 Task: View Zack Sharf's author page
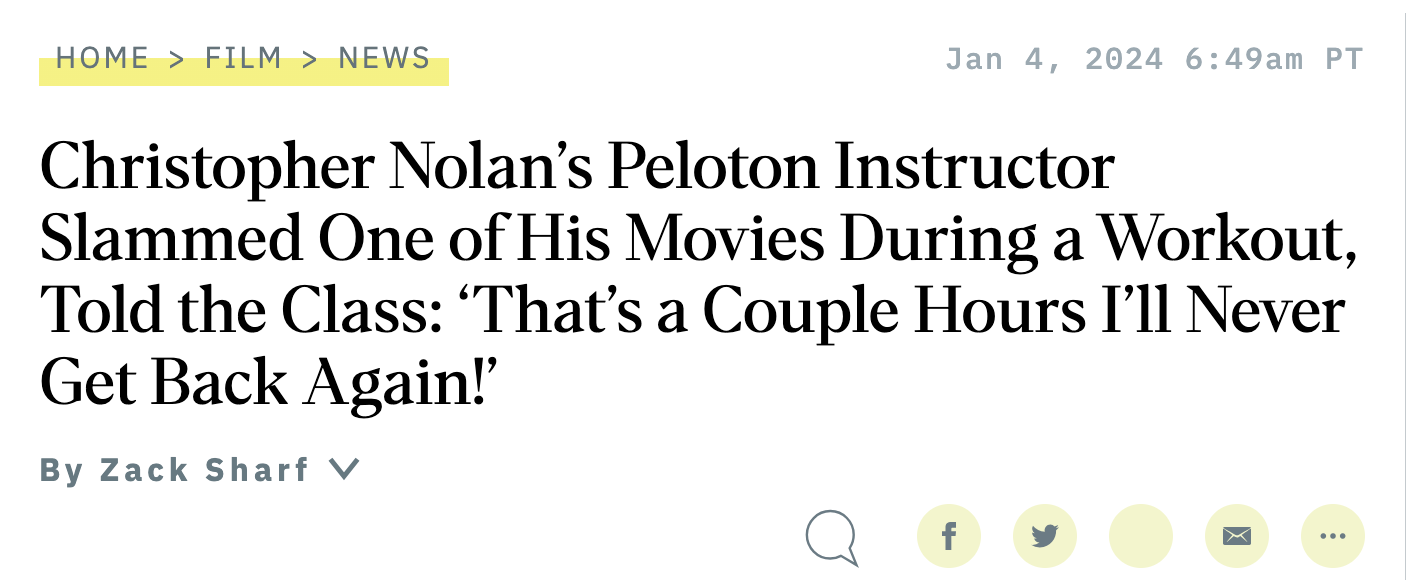tap(204, 469)
